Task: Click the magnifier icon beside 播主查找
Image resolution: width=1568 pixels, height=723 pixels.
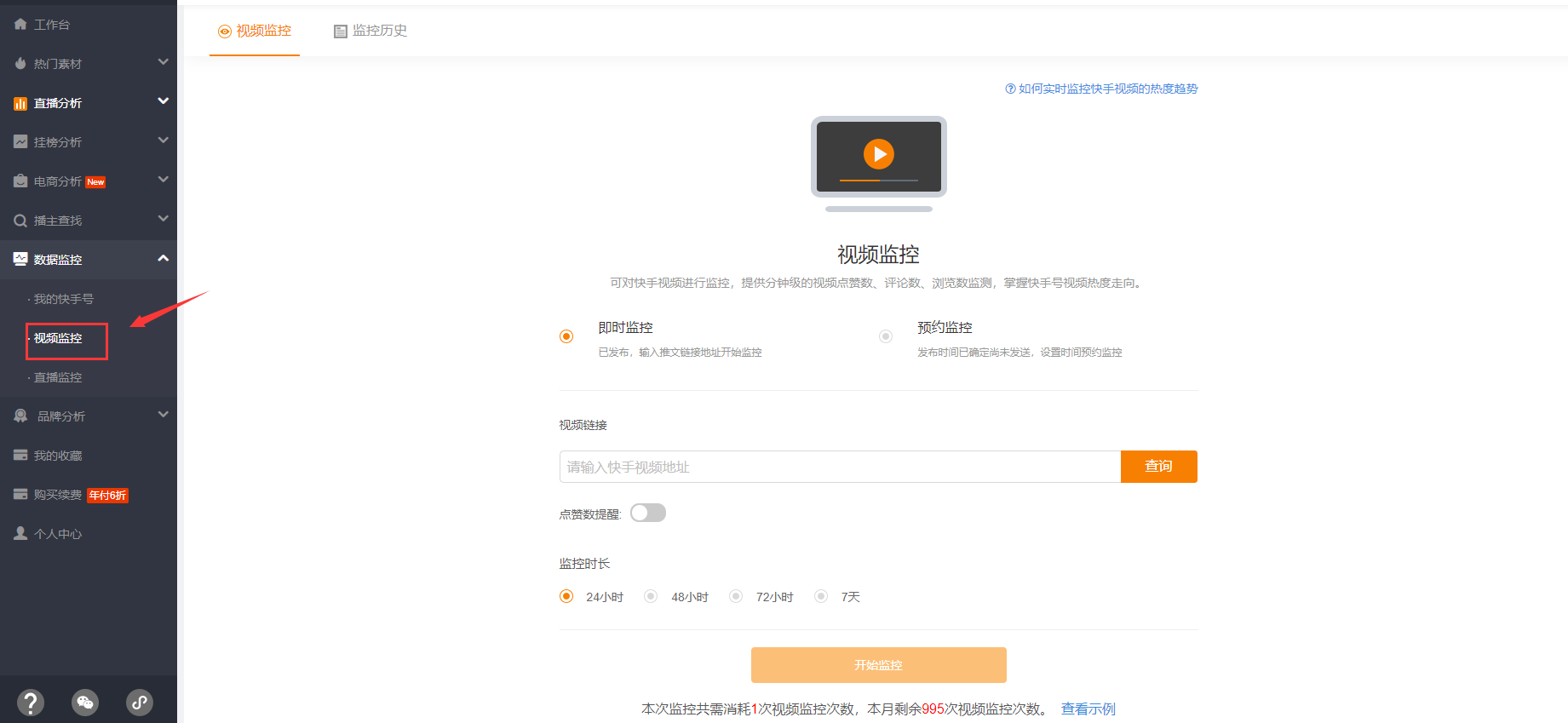Action: (20, 221)
